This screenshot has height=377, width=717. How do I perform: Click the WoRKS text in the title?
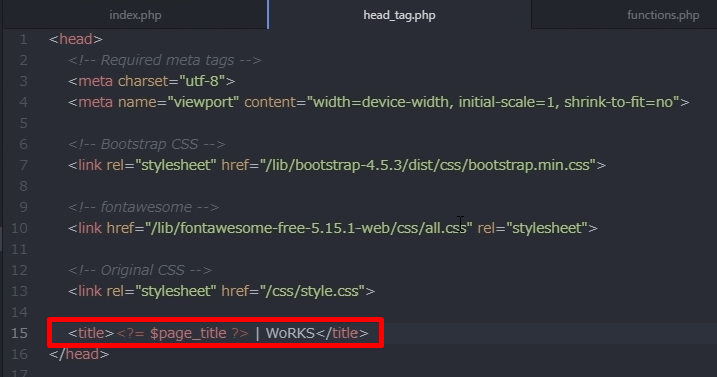coord(290,333)
